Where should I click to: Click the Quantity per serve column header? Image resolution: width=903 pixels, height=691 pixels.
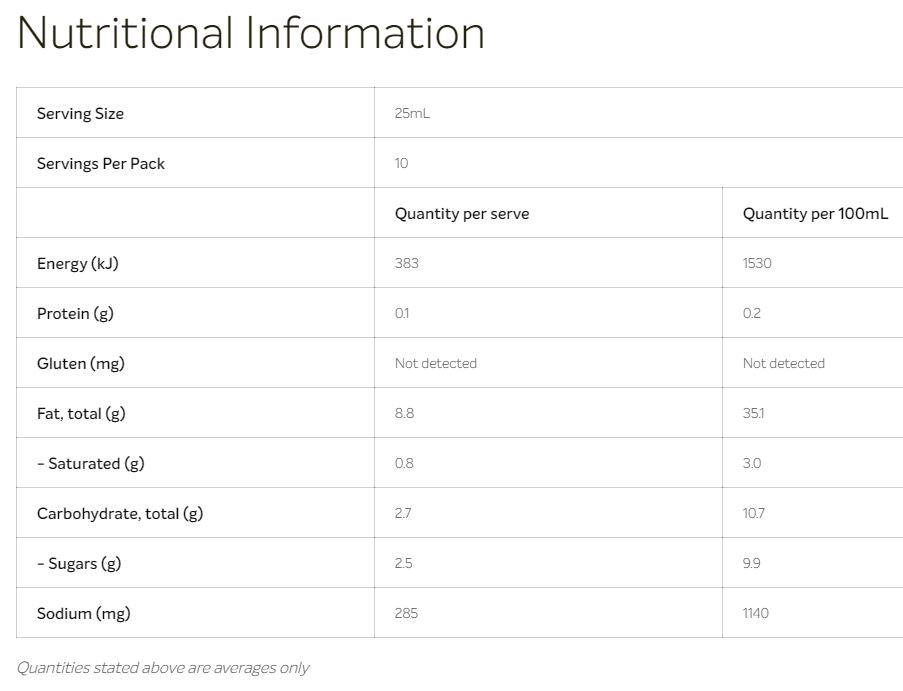point(462,213)
